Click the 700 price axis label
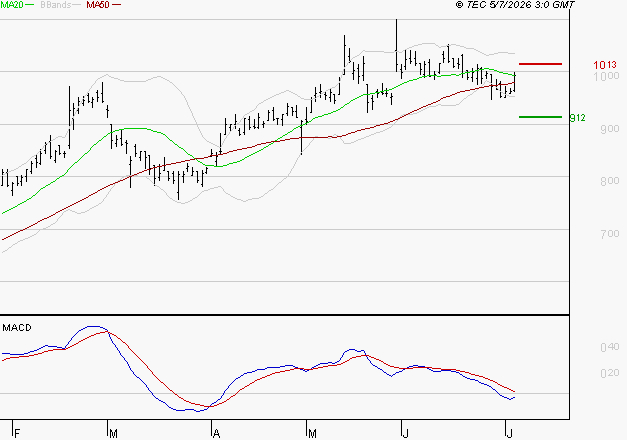The width and height of the screenshot is (627, 440). pos(609,234)
